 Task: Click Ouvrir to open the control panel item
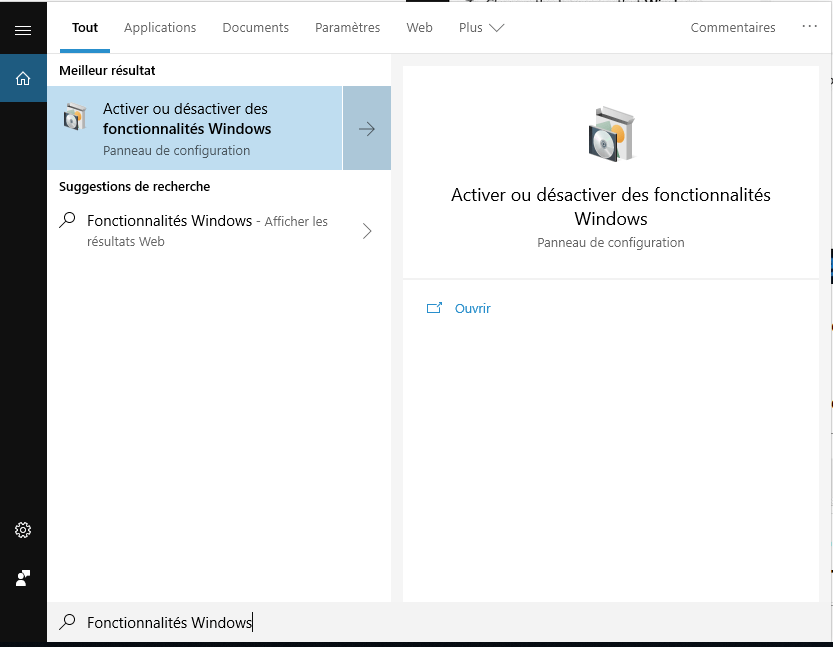click(472, 309)
